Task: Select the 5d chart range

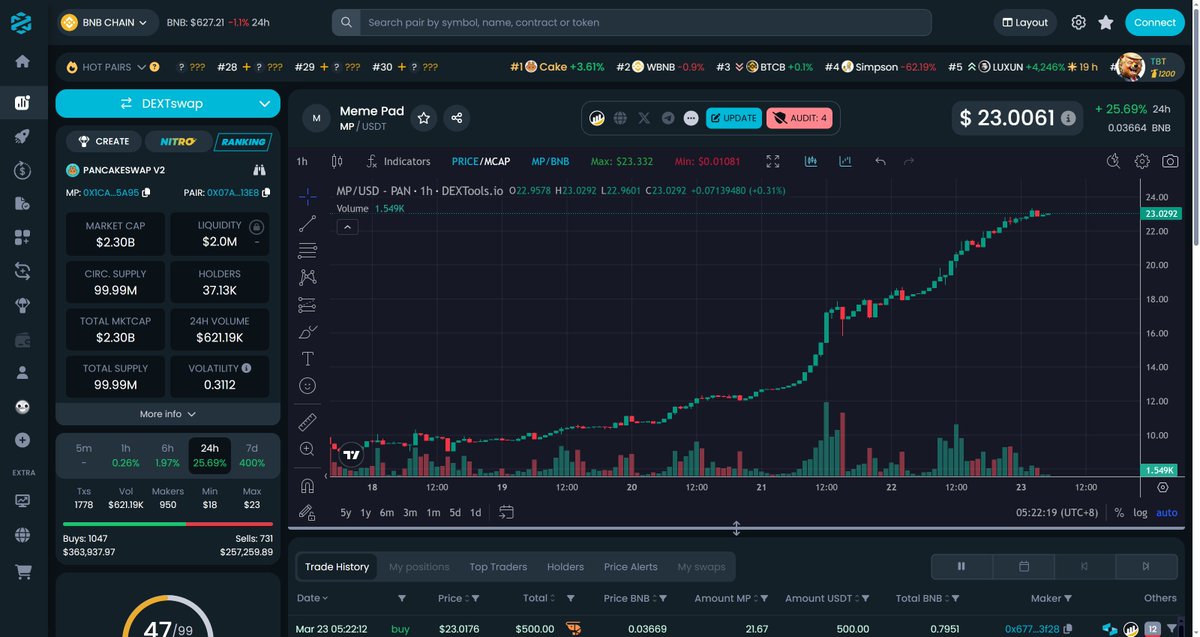Action: 455,512
